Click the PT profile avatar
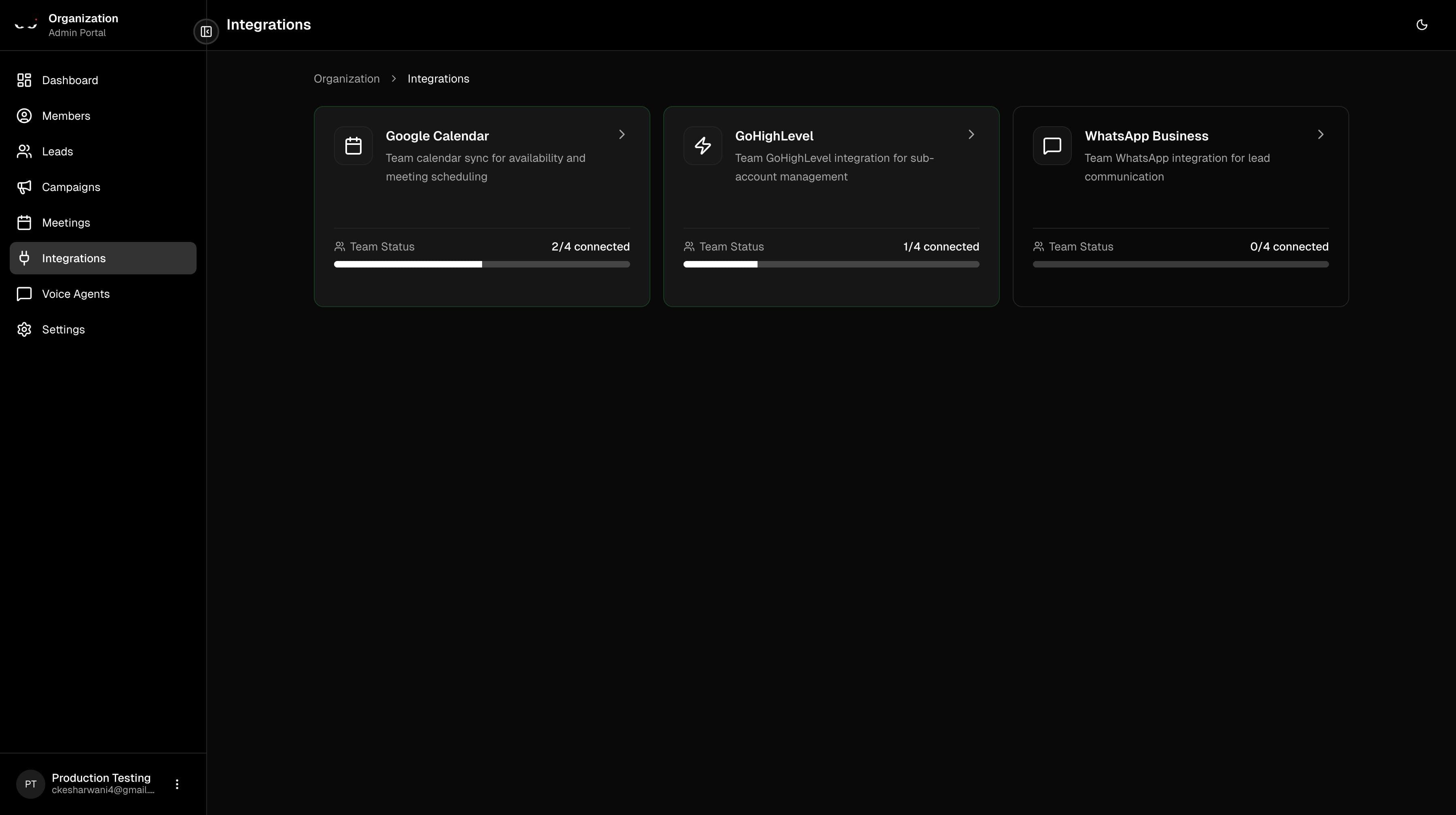Viewport: 1456px width, 815px height. [x=30, y=784]
